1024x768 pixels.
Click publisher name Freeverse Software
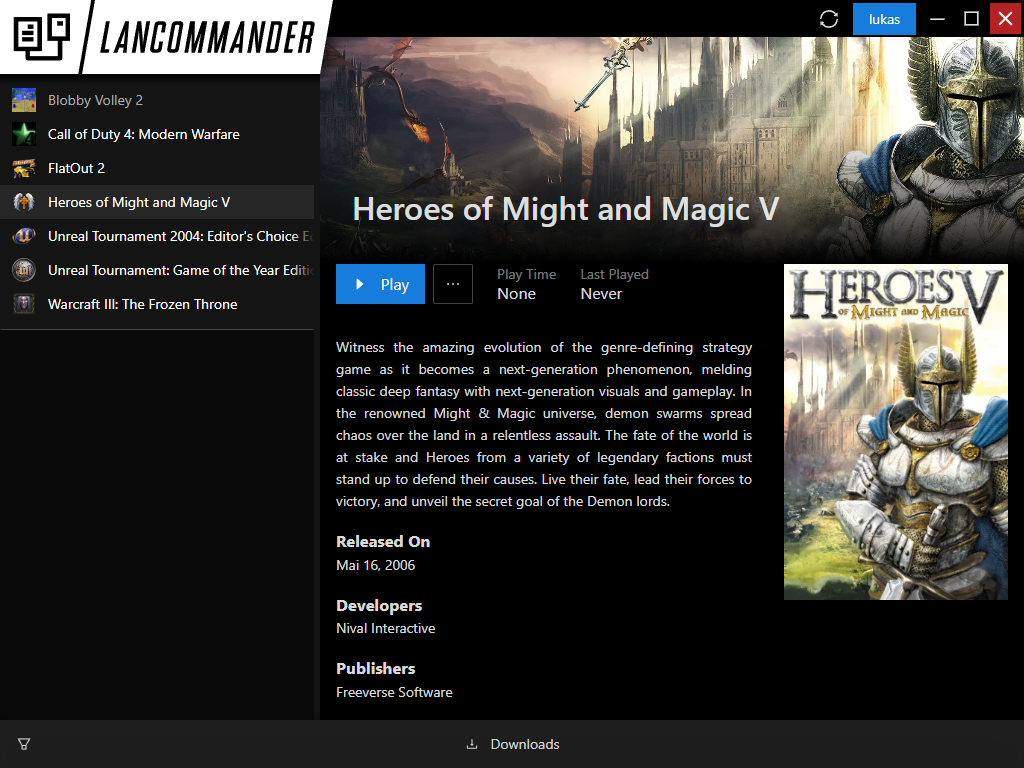click(x=394, y=692)
